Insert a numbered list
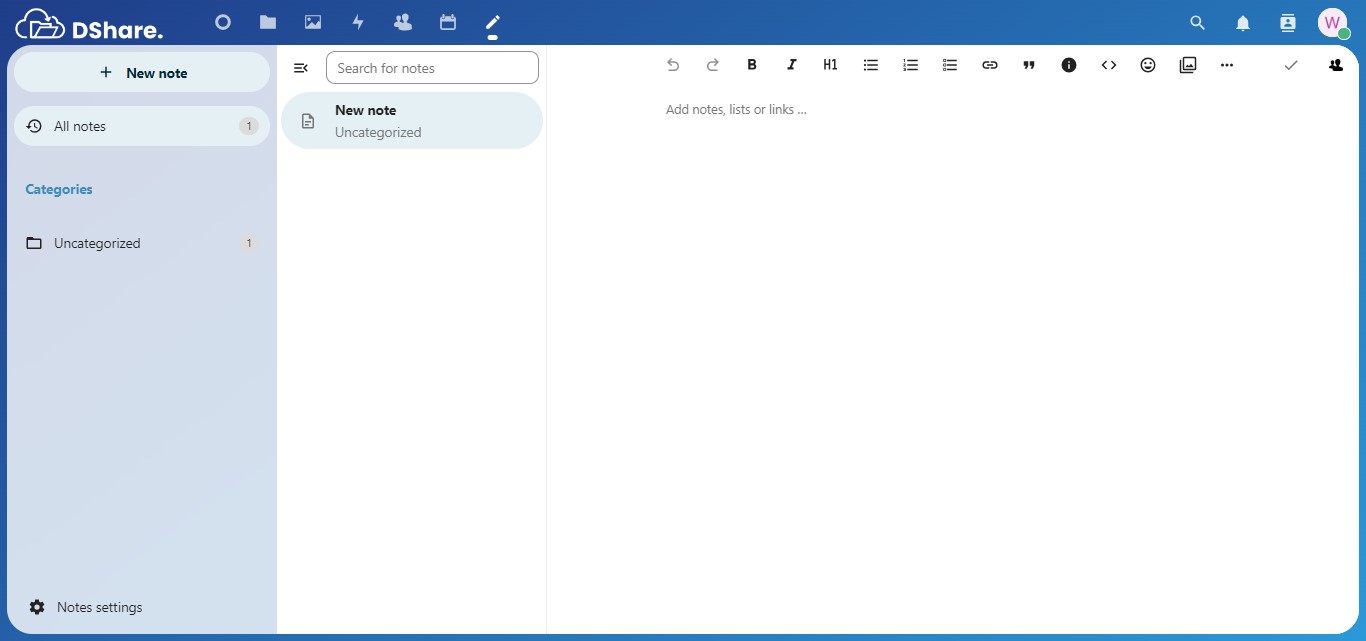This screenshot has width=1366, height=641. (x=910, y=65)
